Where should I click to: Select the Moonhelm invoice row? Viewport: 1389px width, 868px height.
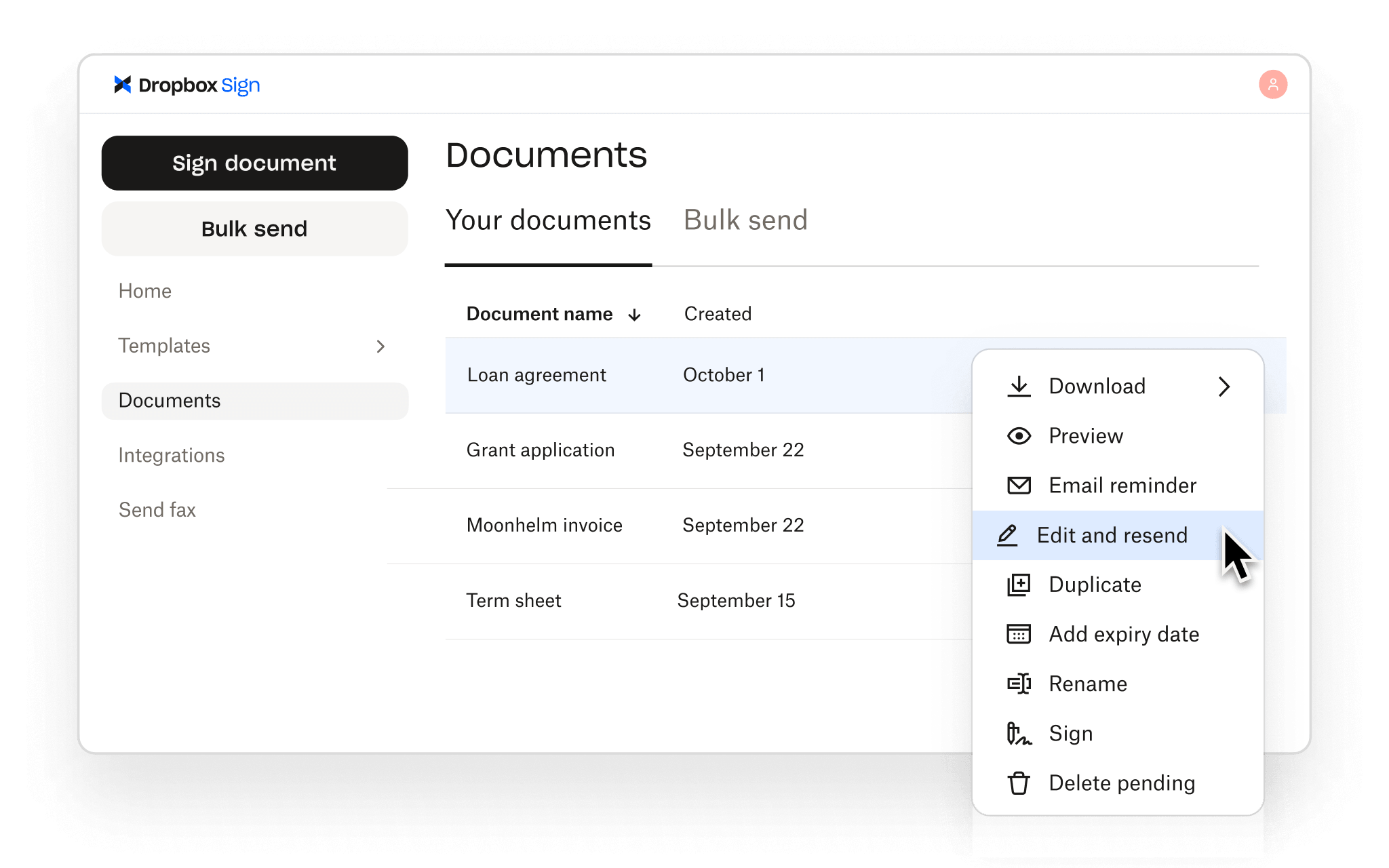[x=708, y=526]
